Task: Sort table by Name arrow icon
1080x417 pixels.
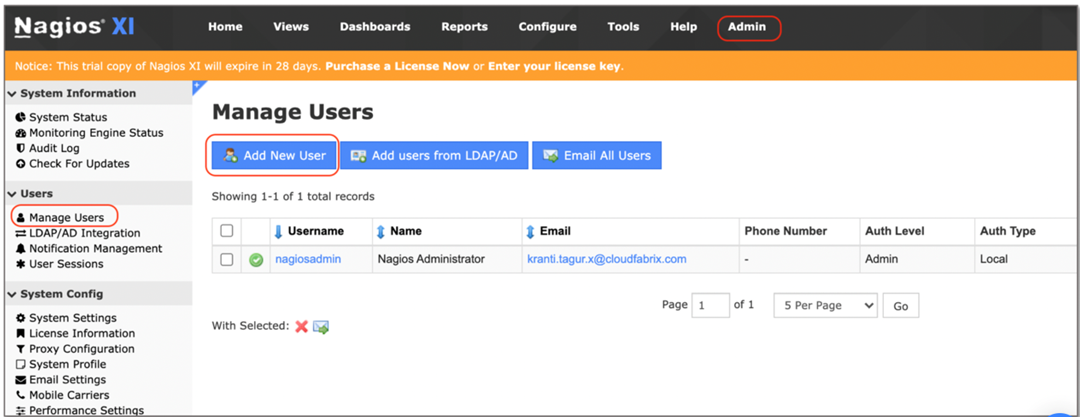Action: pos(380,231)
